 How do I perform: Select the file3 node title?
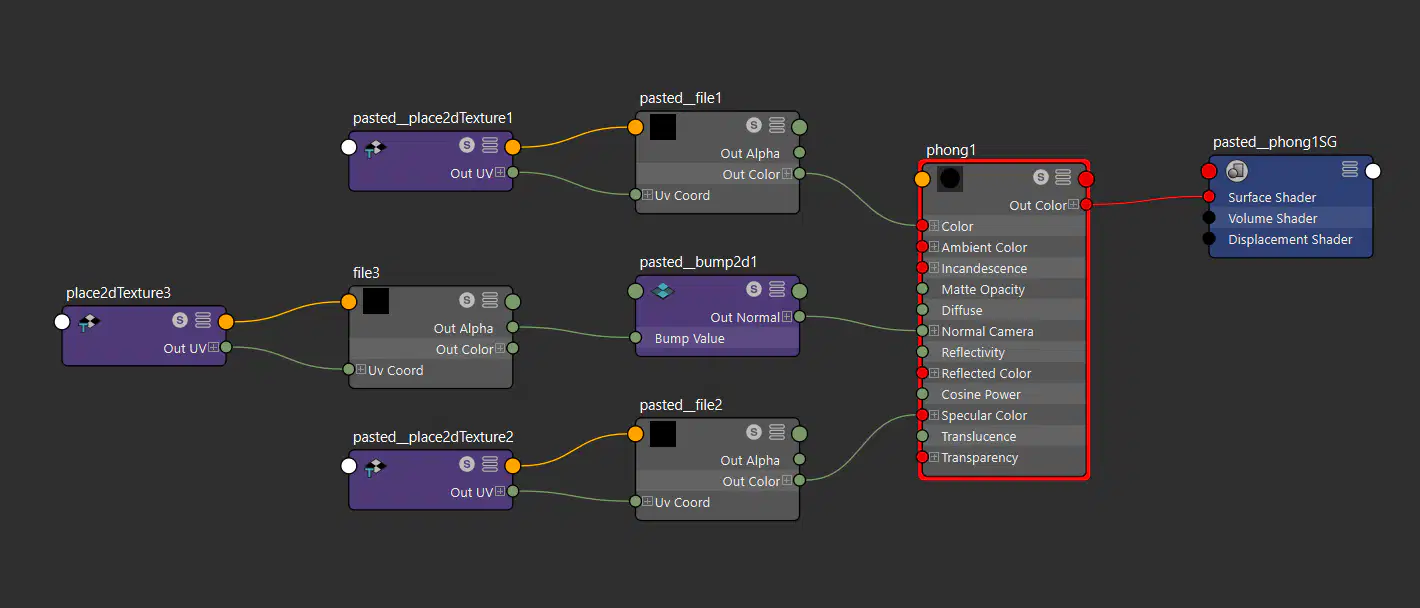click(x=366, y=273)
